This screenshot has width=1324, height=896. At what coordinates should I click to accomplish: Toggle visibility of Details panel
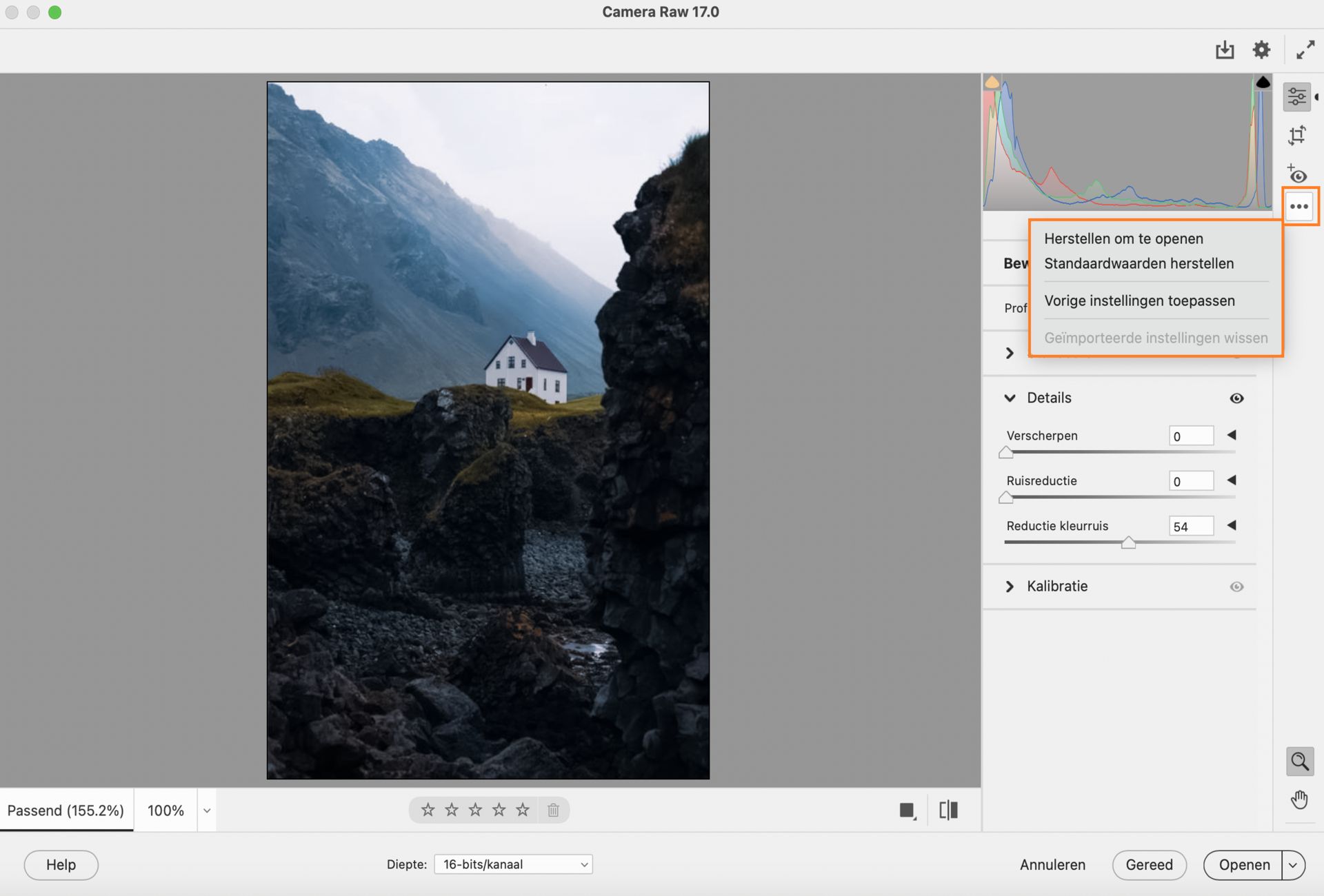(x=1237, y=397)
